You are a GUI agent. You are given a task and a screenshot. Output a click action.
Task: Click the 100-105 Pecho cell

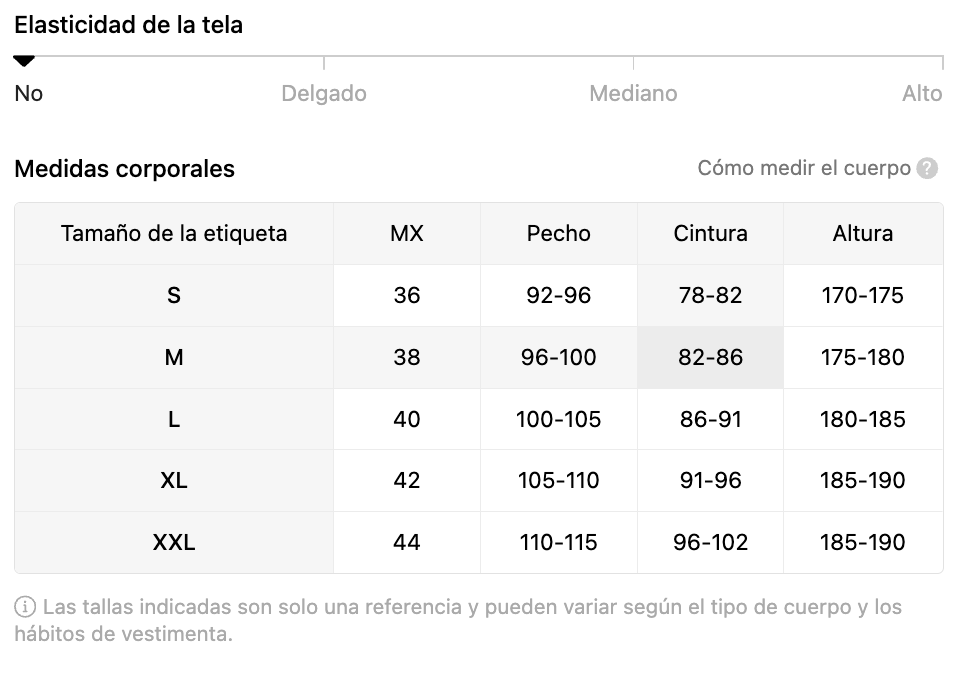pyautogui.click(x=558, y=419)
